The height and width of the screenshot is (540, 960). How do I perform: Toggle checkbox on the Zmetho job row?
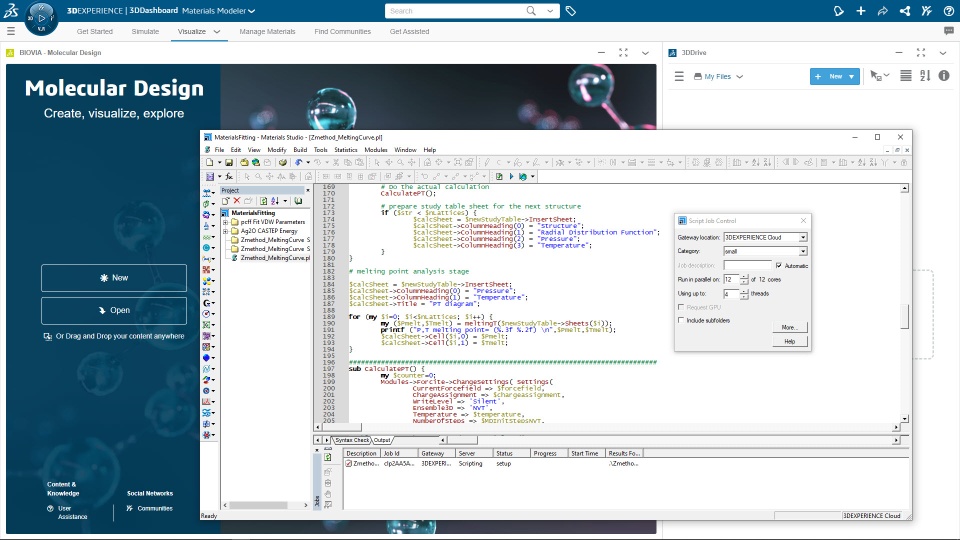coord(348,464)
